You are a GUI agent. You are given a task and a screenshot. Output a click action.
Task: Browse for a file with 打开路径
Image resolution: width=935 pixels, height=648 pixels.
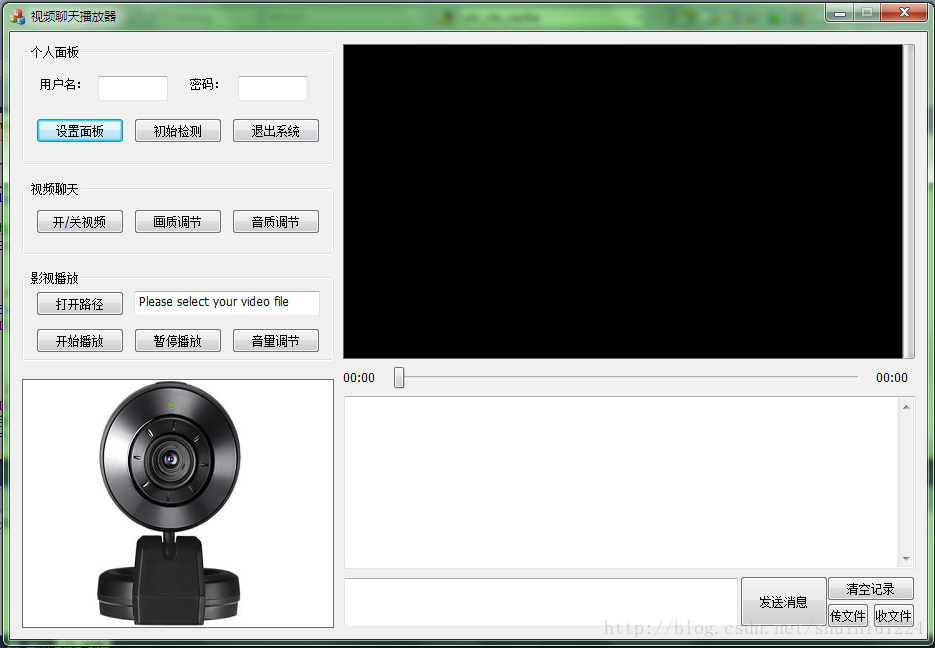point(80,303)
